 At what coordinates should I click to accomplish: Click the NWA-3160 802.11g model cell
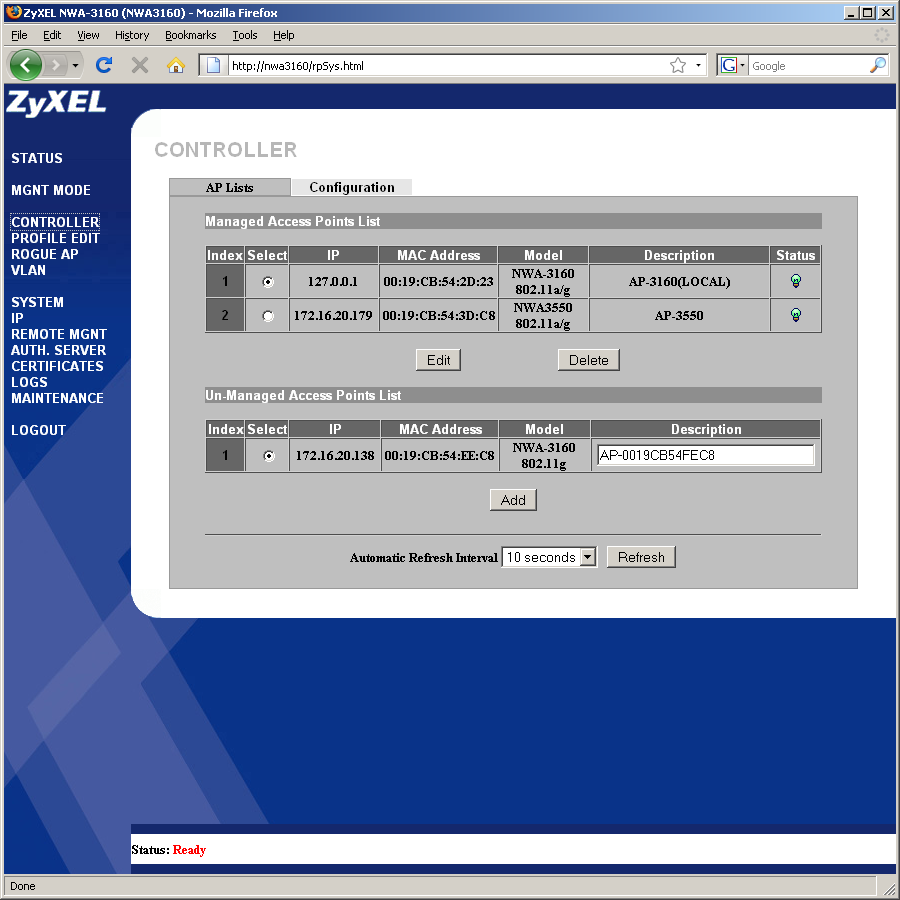click(x=544, y=455)
